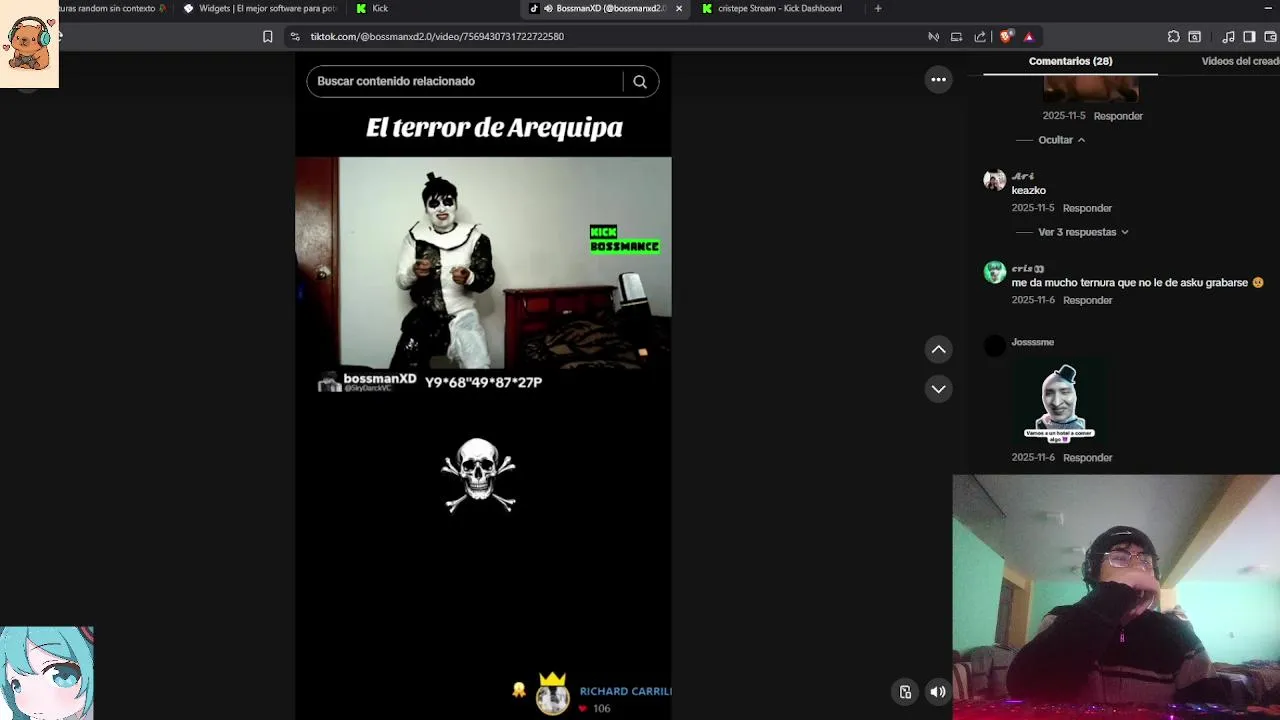Click the search magnifier icon in TikTok search bar

click(640, 82)
